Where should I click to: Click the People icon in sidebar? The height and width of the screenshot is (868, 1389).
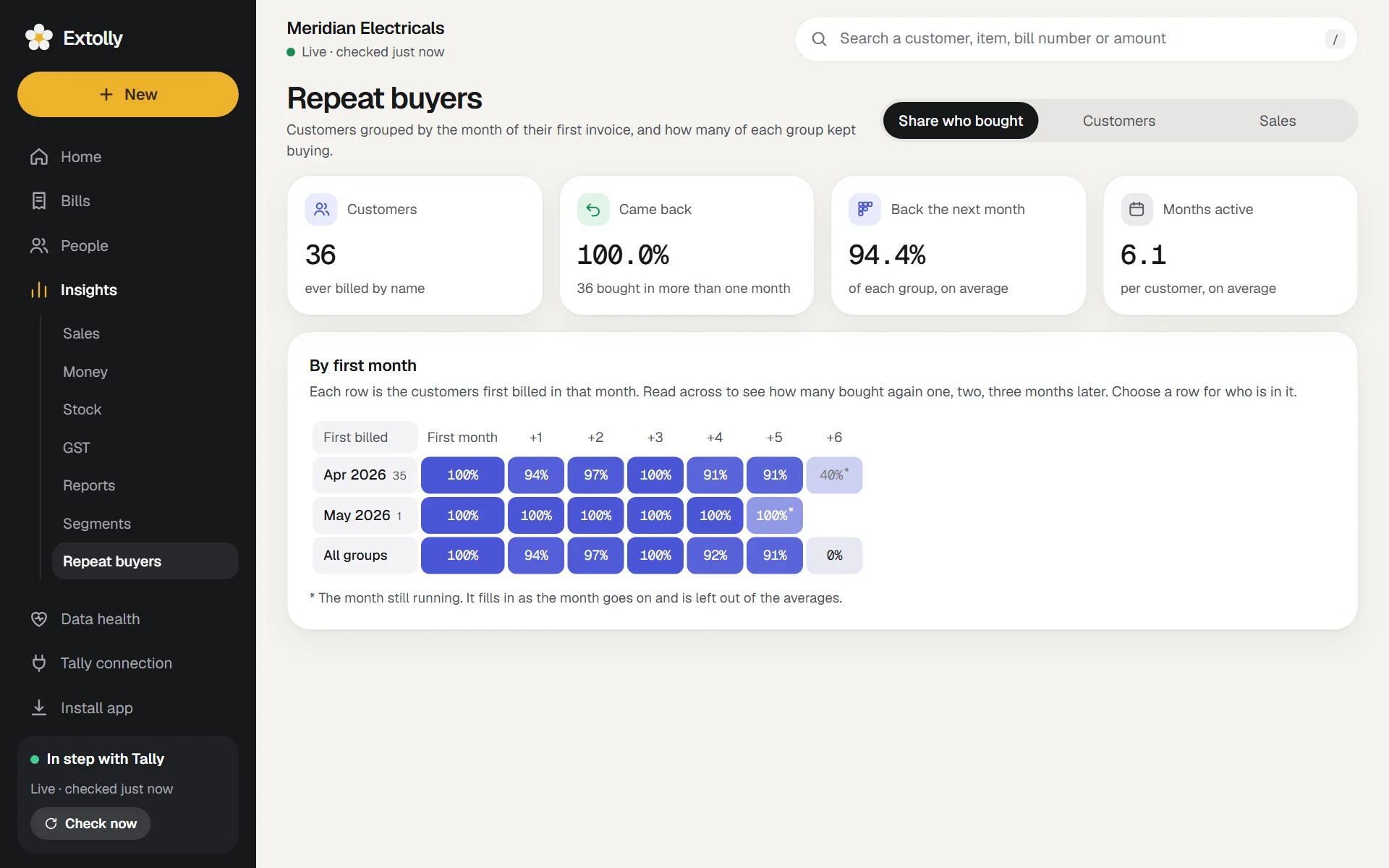39,246
